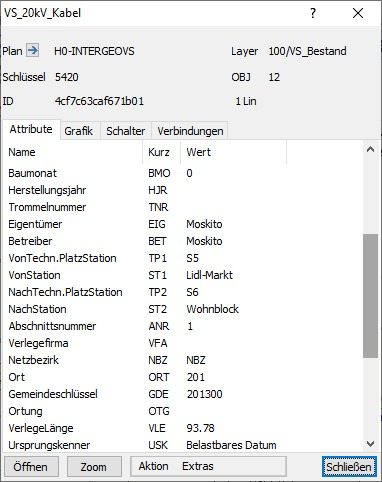This screenshot has width=382, height=482.
Task: Click the scrollbar up arrow
Action: click(x=370, y=149)
